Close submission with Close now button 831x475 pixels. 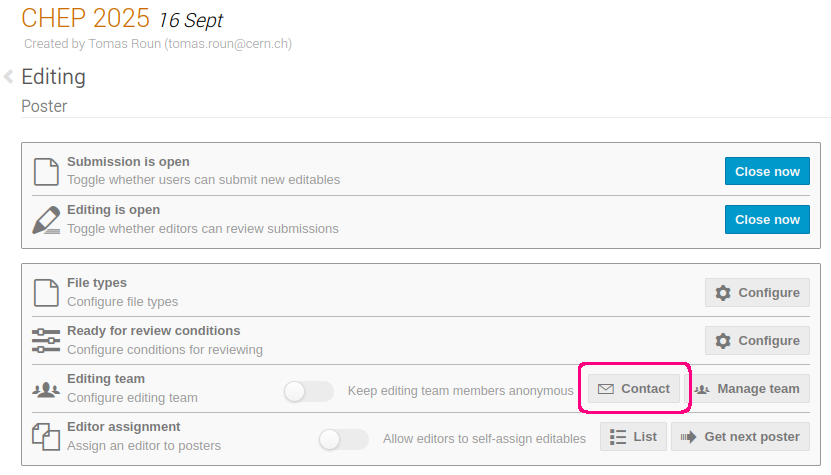tap(767, 171)
